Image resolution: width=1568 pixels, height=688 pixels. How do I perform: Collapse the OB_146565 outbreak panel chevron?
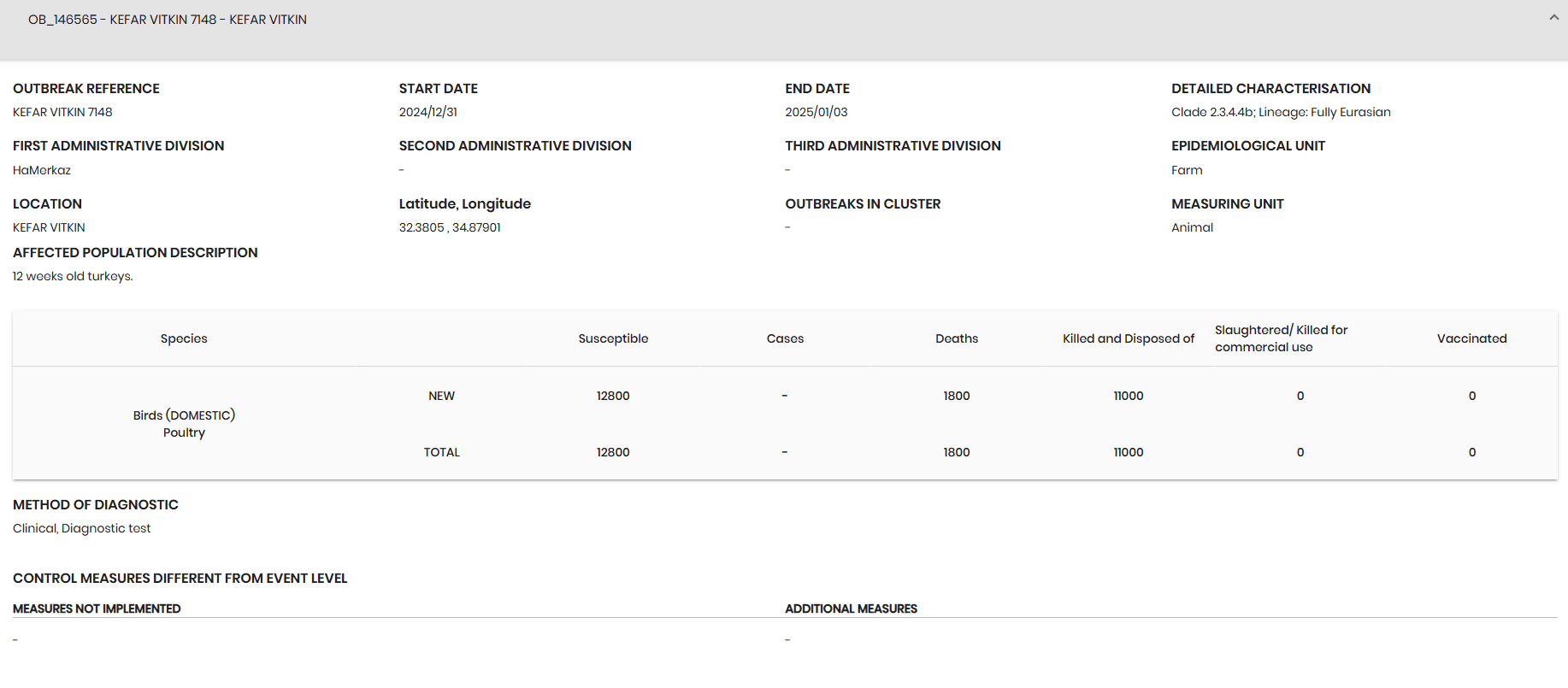[x=1553, y=18]
